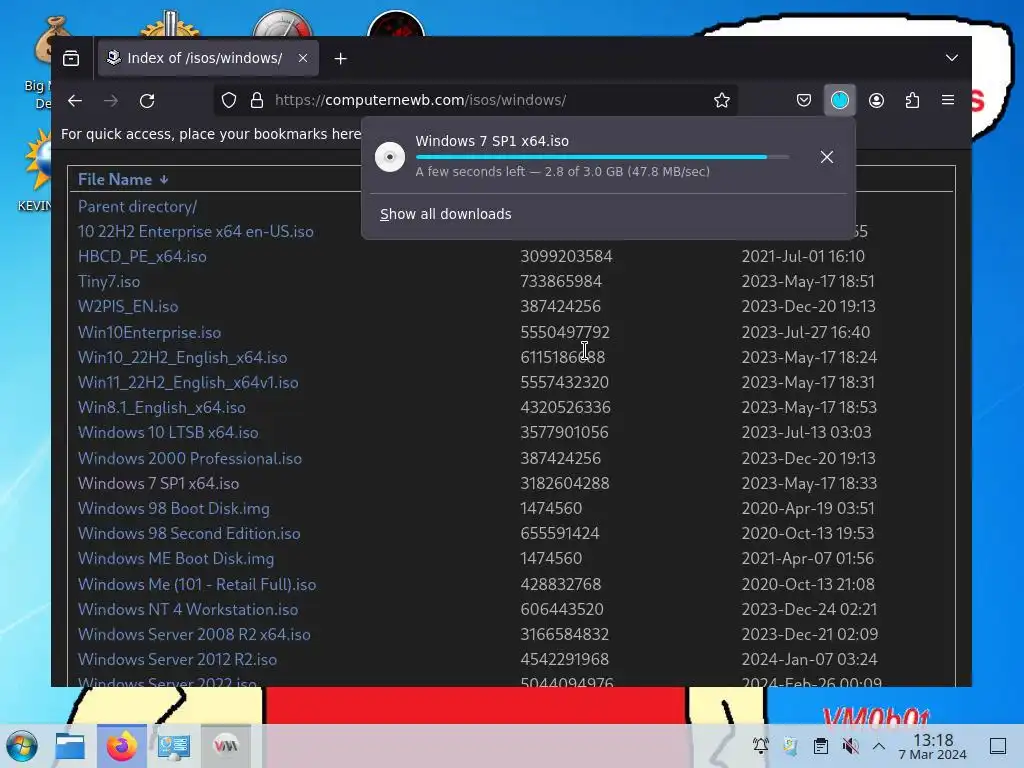View site security padlock info
Image resolution: width=1024 pixels, height=768 pixels.
[x=257, y=101]
